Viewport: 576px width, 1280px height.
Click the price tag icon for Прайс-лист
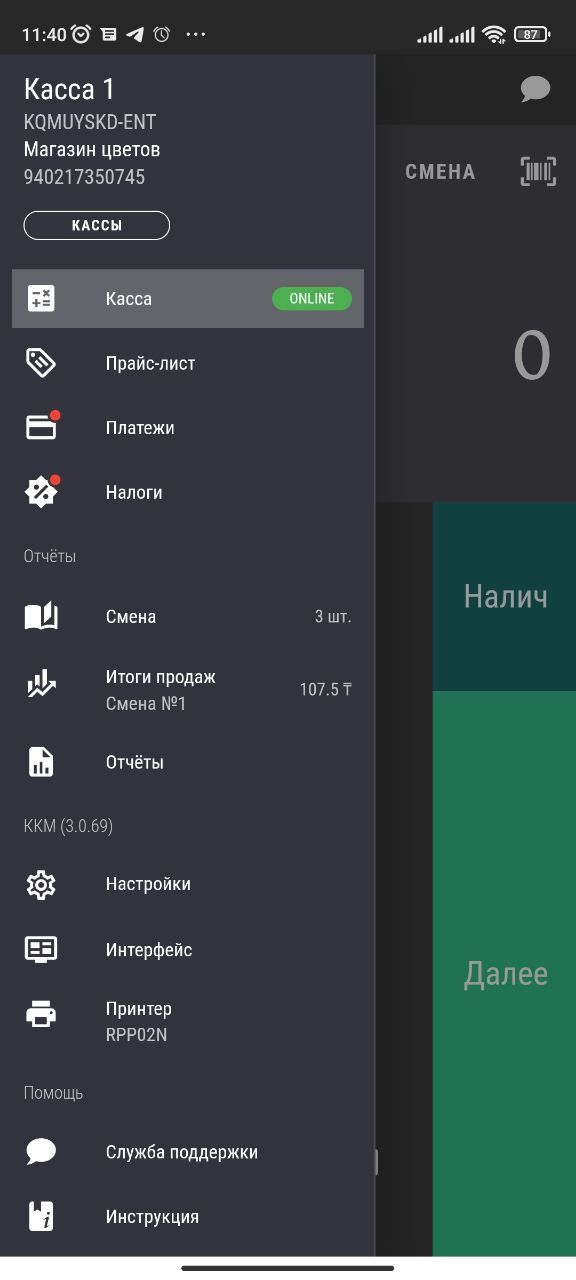[41, 363]
